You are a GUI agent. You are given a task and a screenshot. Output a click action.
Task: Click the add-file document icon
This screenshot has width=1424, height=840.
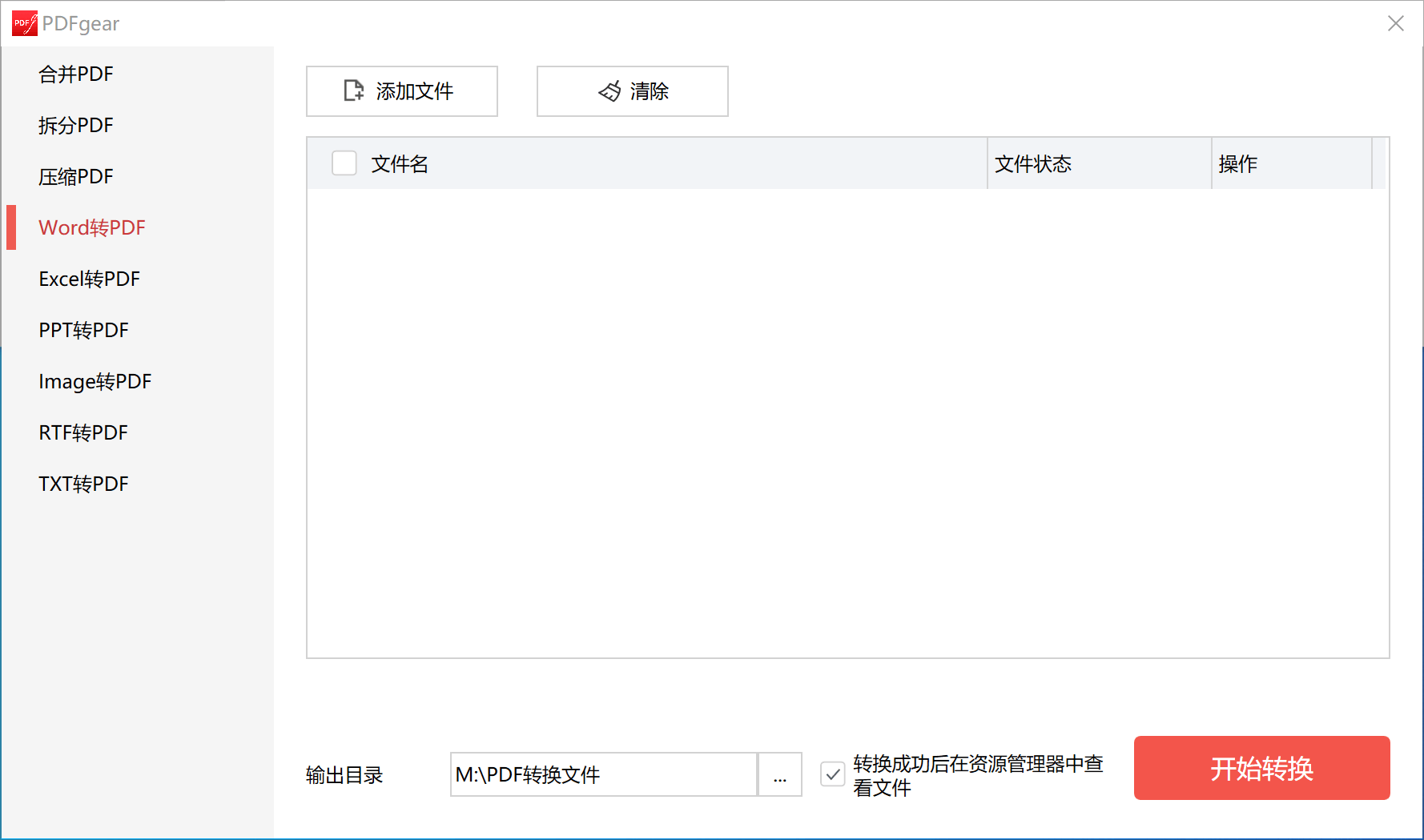(352, 90)
